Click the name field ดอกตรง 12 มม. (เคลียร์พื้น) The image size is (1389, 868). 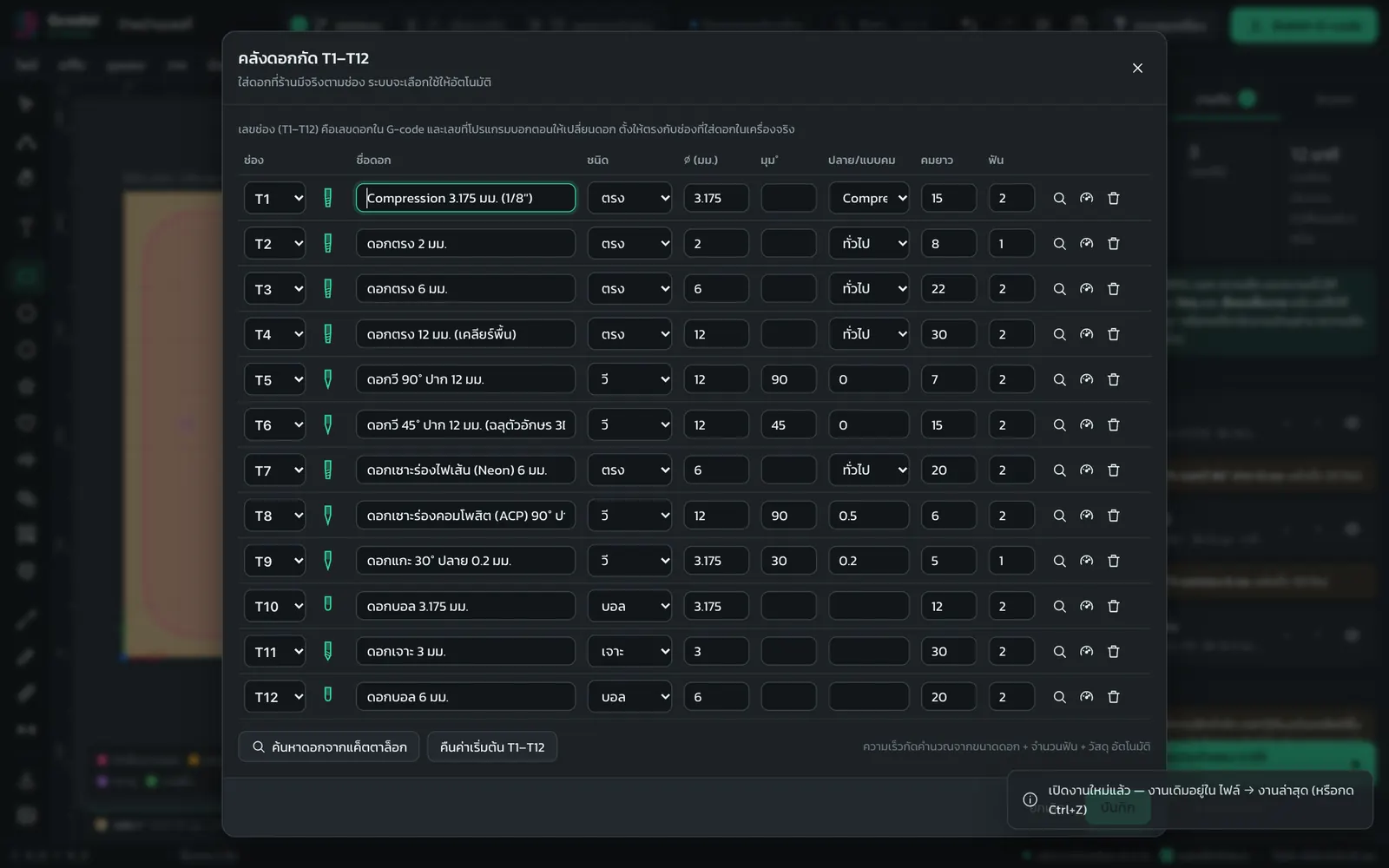465,334
